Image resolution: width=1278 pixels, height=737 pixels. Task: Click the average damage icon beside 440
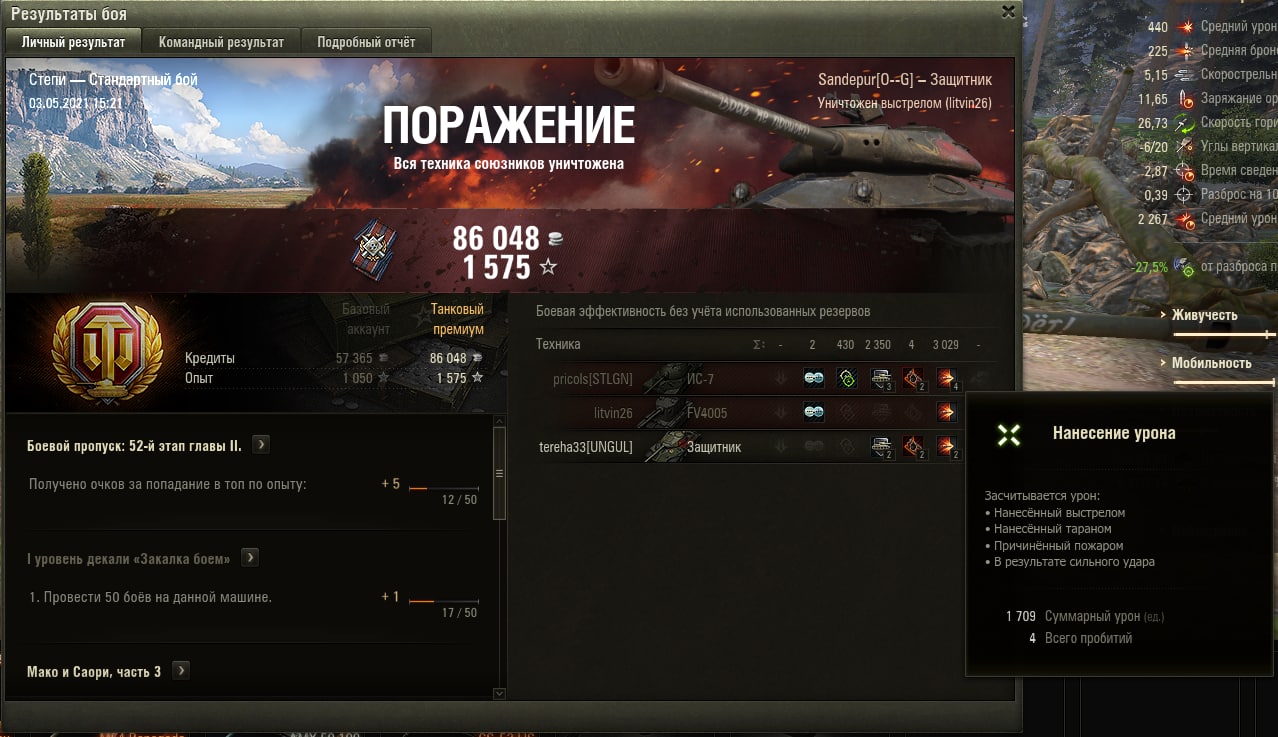click(1186, 27)
